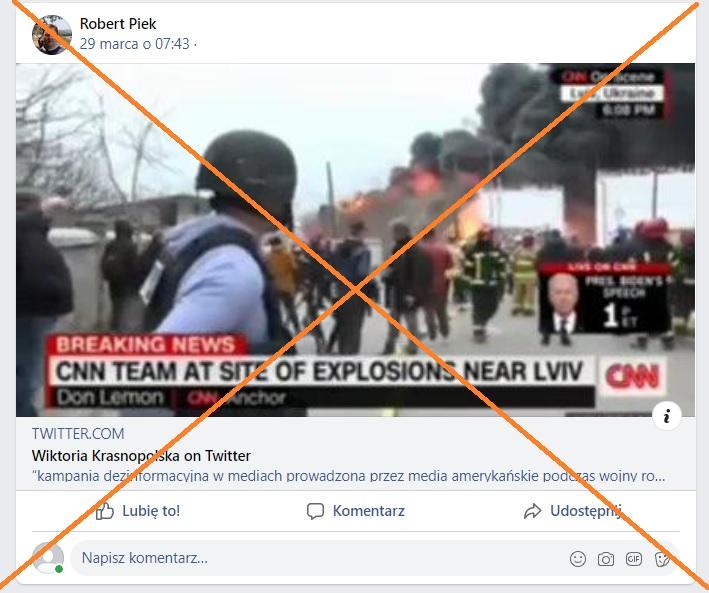Attach a photo with the camera icon
This screenshot has width=709, height=593.
(605, 559)
